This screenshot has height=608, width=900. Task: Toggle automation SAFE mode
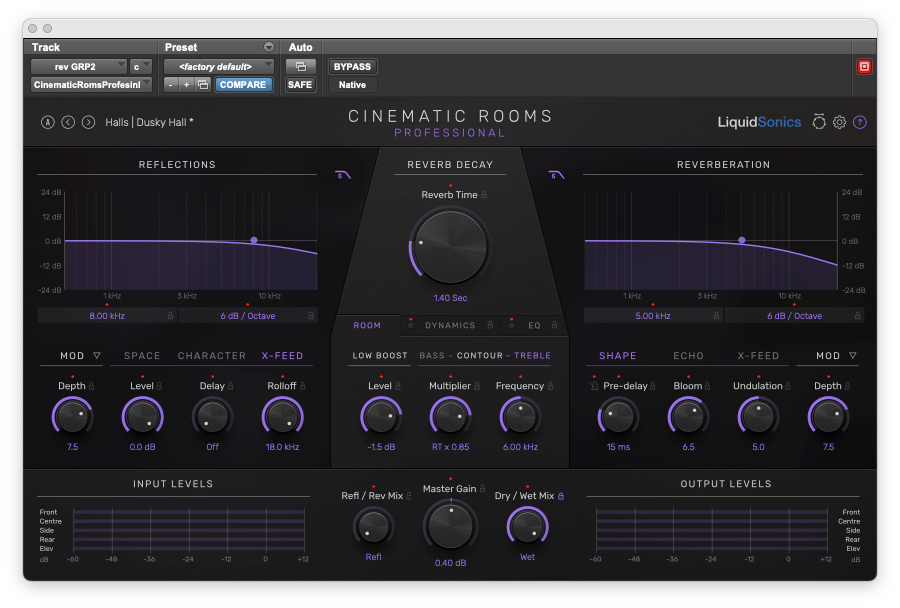click(x=300, y=85)
